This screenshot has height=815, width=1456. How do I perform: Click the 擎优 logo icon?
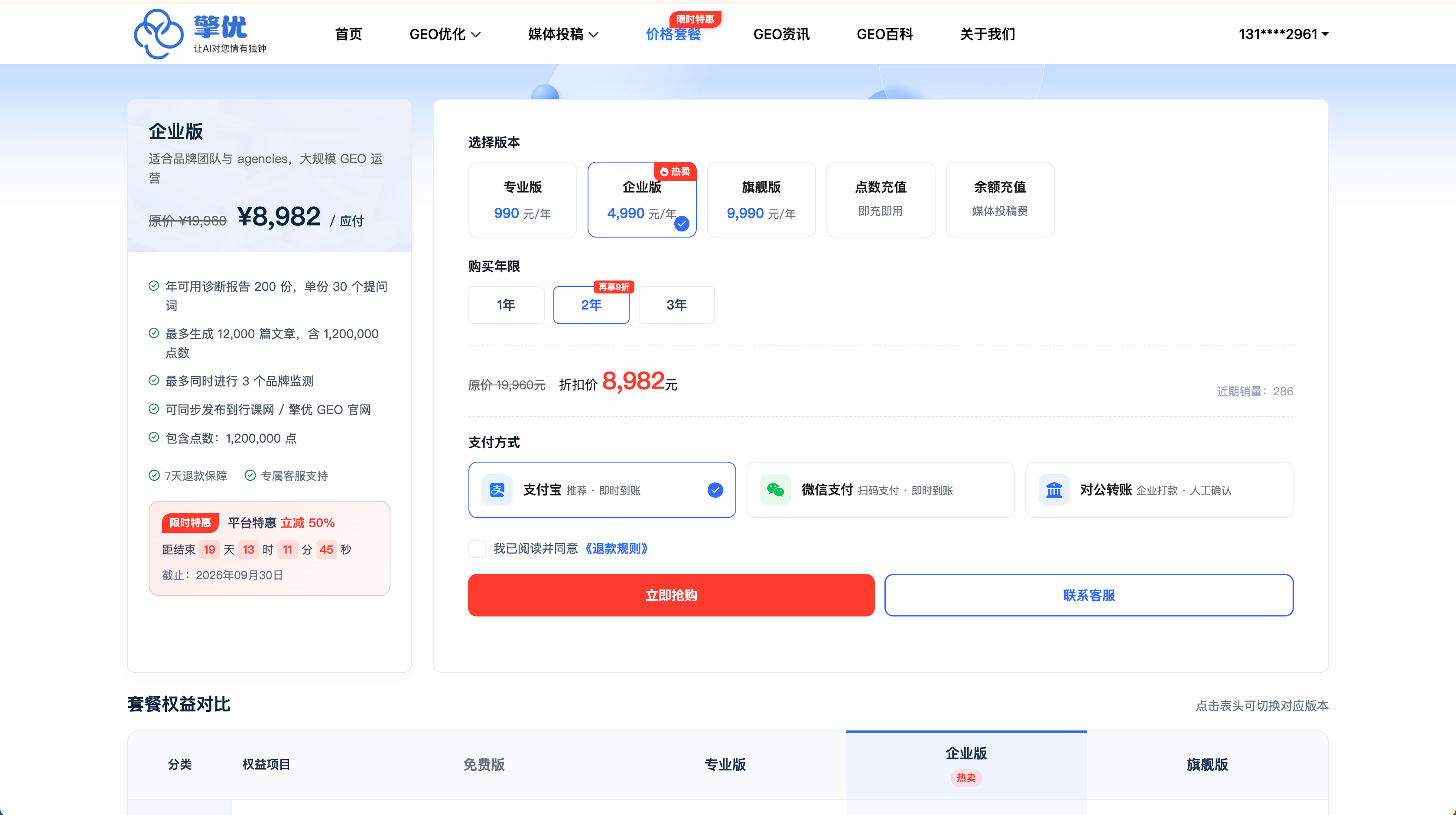[x=158, y=34]
